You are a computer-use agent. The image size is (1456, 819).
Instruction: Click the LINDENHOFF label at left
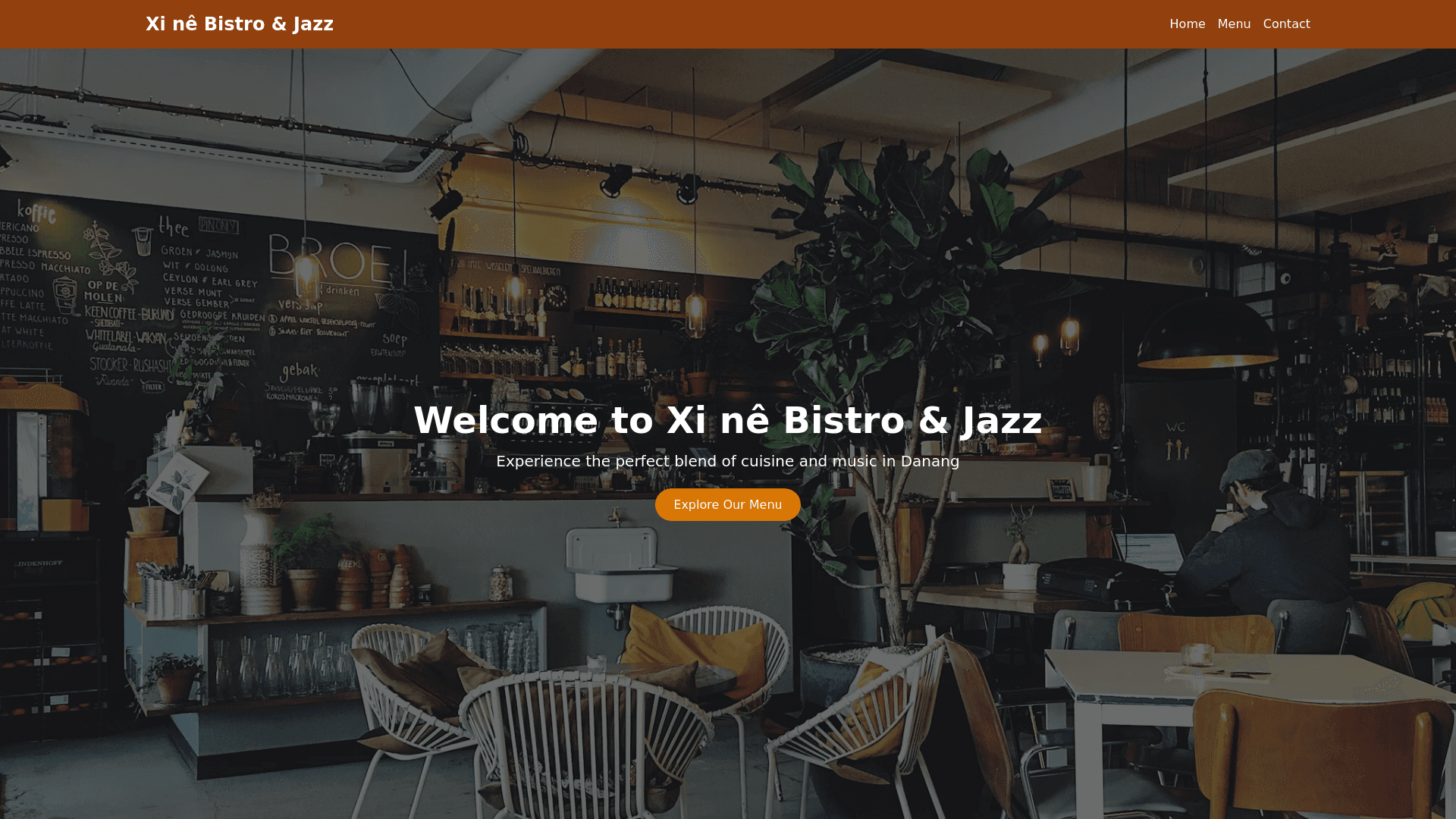(38, 563)
